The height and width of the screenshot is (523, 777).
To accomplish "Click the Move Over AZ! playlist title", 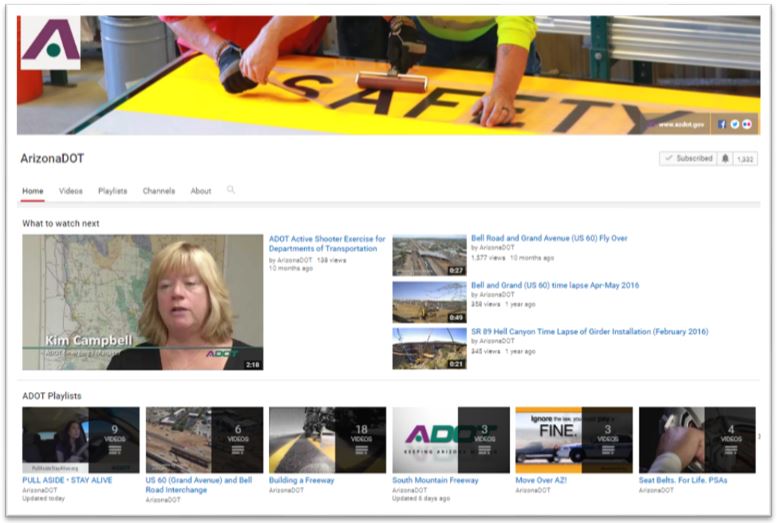I will [541, 480].
